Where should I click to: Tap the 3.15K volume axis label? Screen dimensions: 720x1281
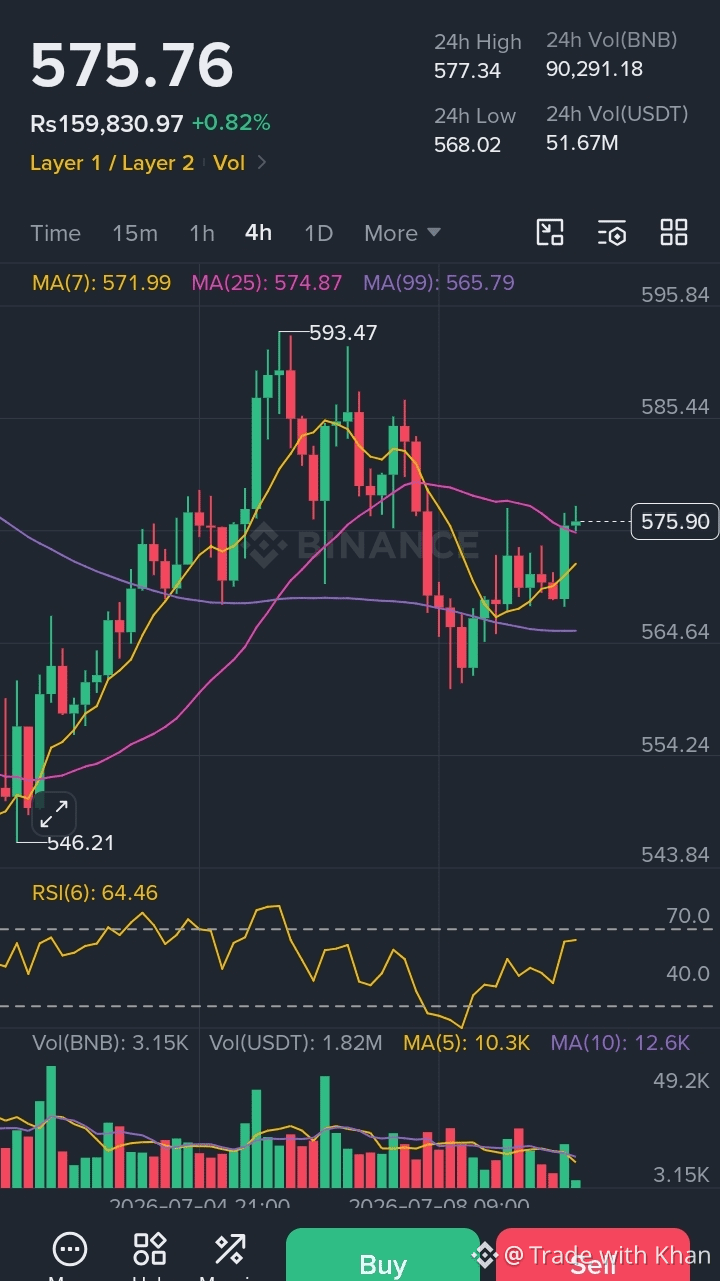(681, 1175)
